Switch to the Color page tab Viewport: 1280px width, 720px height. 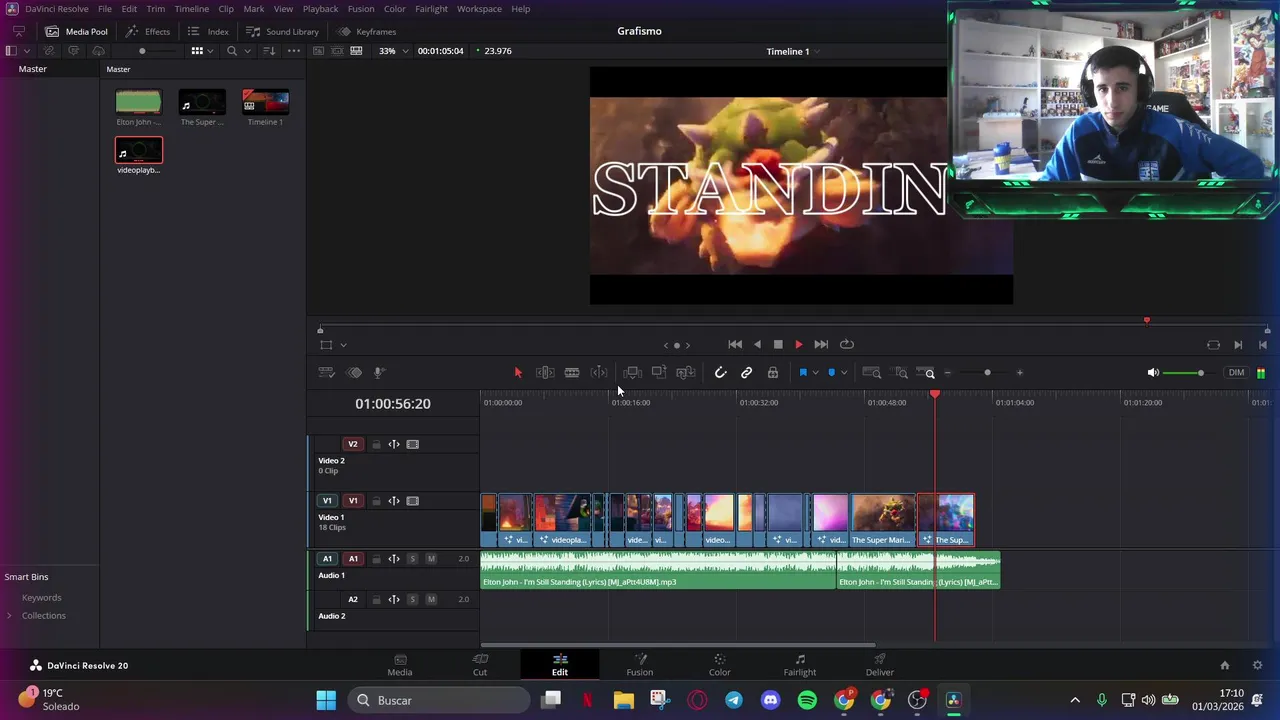point(720,665)
